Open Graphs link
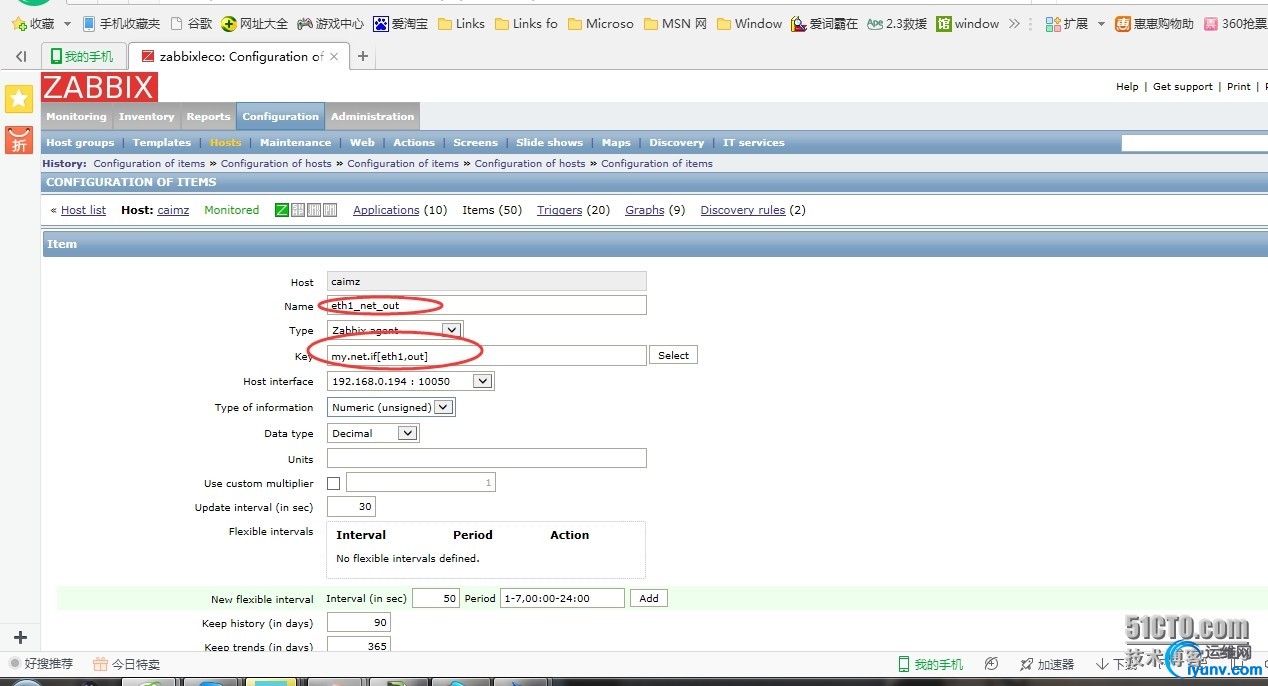1268x686 pixels. [645, 210]
